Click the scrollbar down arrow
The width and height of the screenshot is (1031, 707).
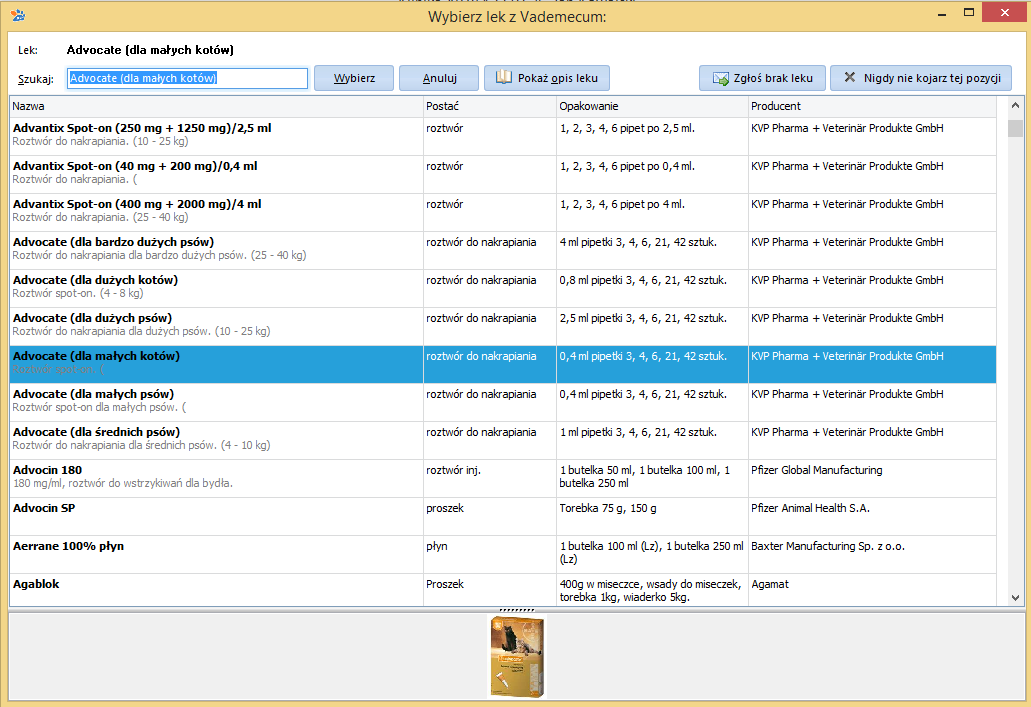pos(1015,598)
